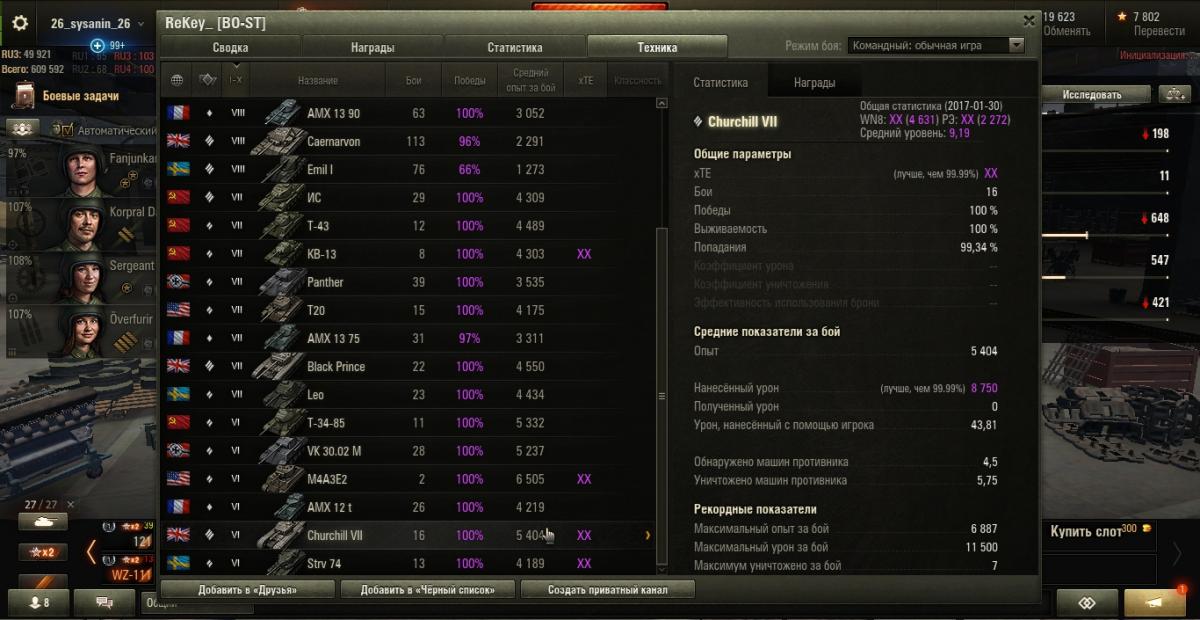This screenshot has height=620, width=1200.
Task: Expand the 26_sysanin_26 account menu
Action: (91, 24)
